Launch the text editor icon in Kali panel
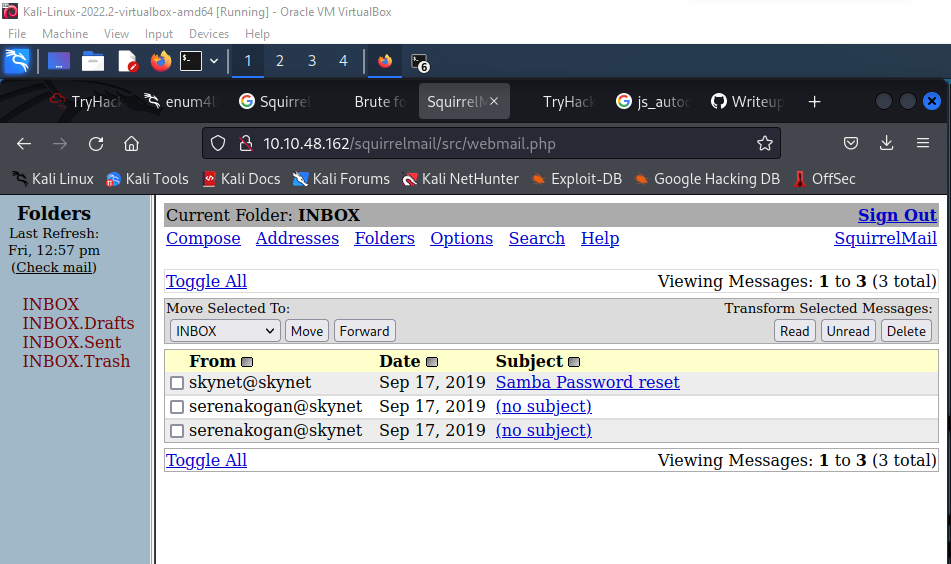951x564 pixels. [127, 61]
